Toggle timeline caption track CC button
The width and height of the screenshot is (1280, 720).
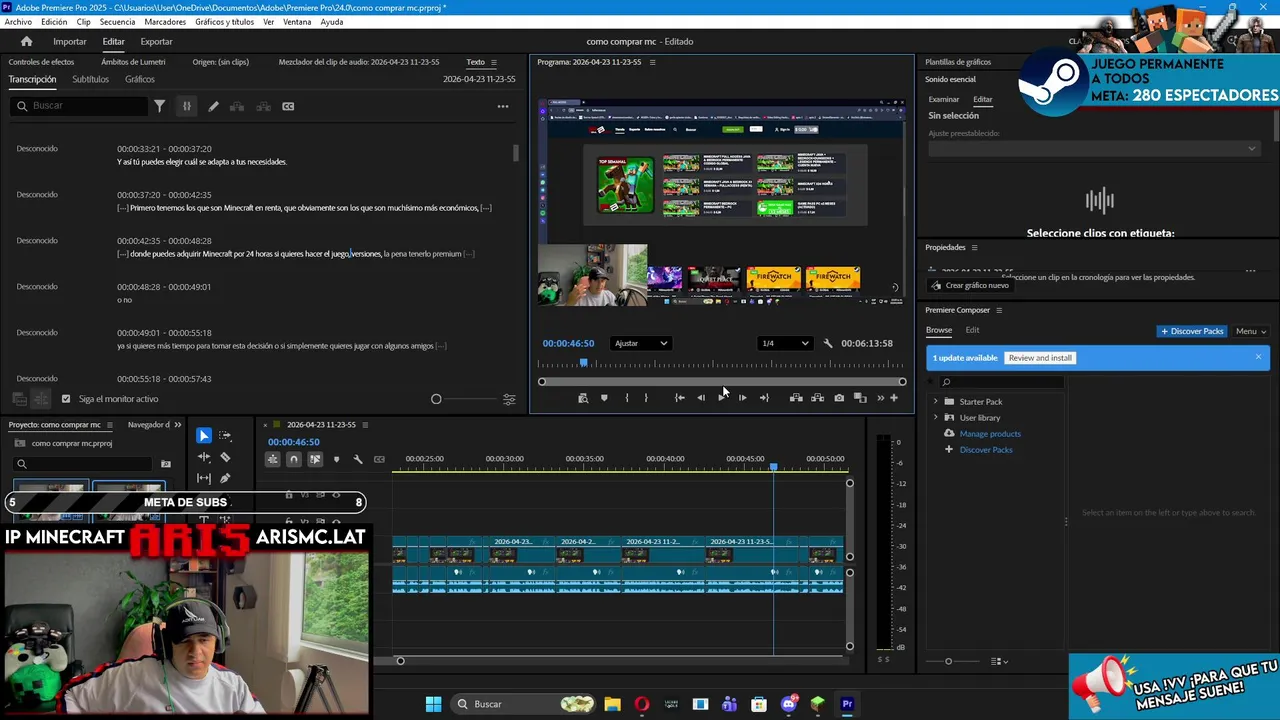(x=379, y=459)
